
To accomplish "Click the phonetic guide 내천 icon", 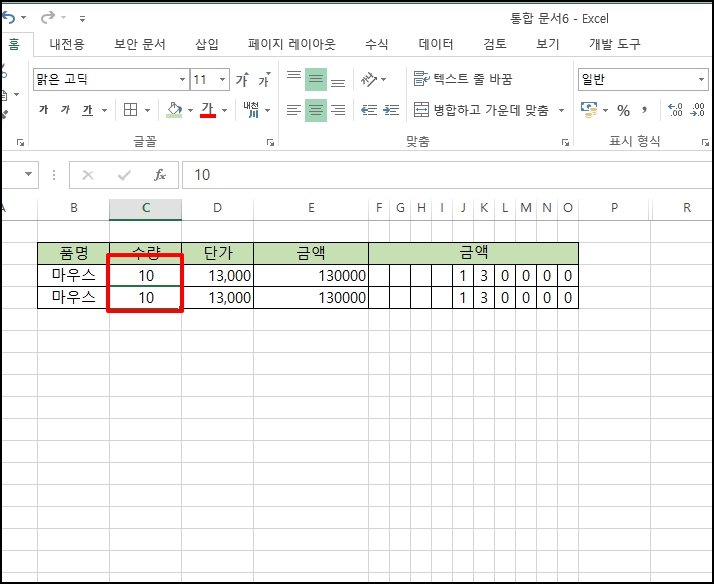I will coord(252,110).
